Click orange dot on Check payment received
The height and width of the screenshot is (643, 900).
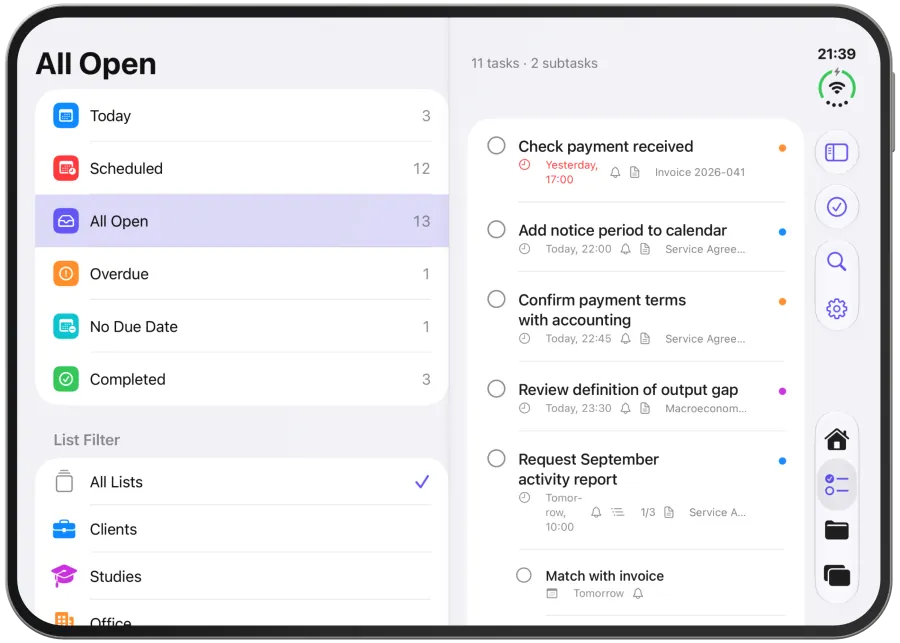click(782, 148)
